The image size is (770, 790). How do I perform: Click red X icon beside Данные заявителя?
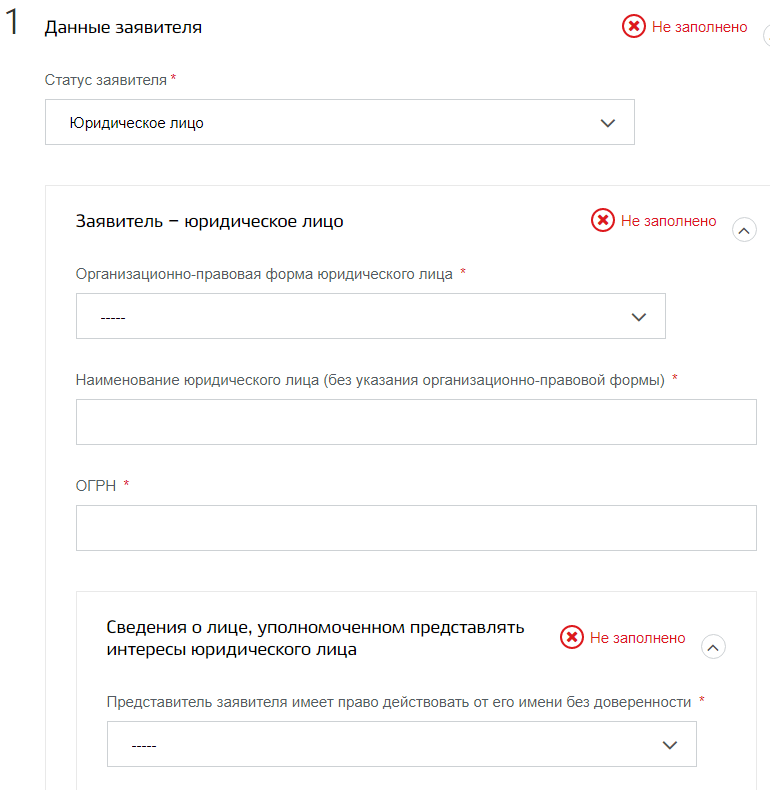point(633,26)
